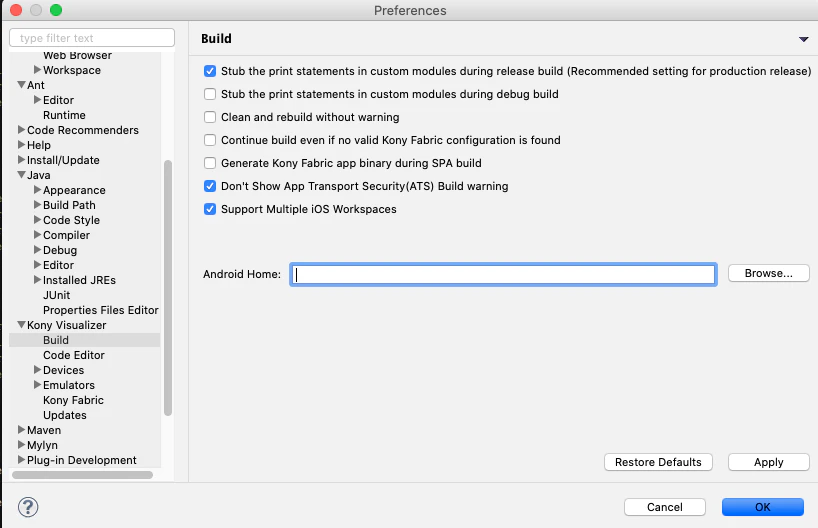Select the Help preferences label
The width and height of the screenshot is (818, 528).
[39, 146]
